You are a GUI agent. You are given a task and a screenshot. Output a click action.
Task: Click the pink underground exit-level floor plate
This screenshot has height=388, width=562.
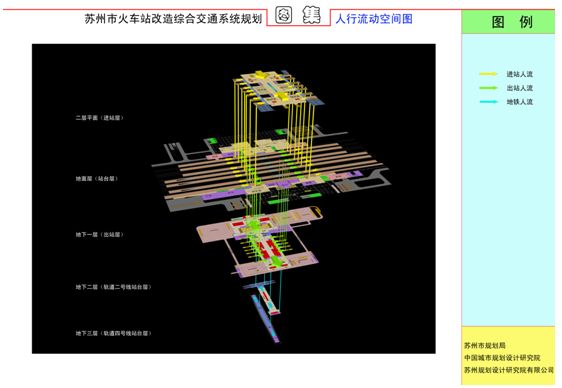pyautogui.click(x=258, y=242)
